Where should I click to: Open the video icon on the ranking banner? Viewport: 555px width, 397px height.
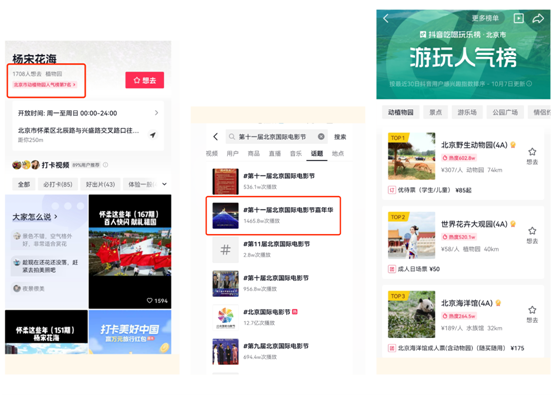point(519,18)
